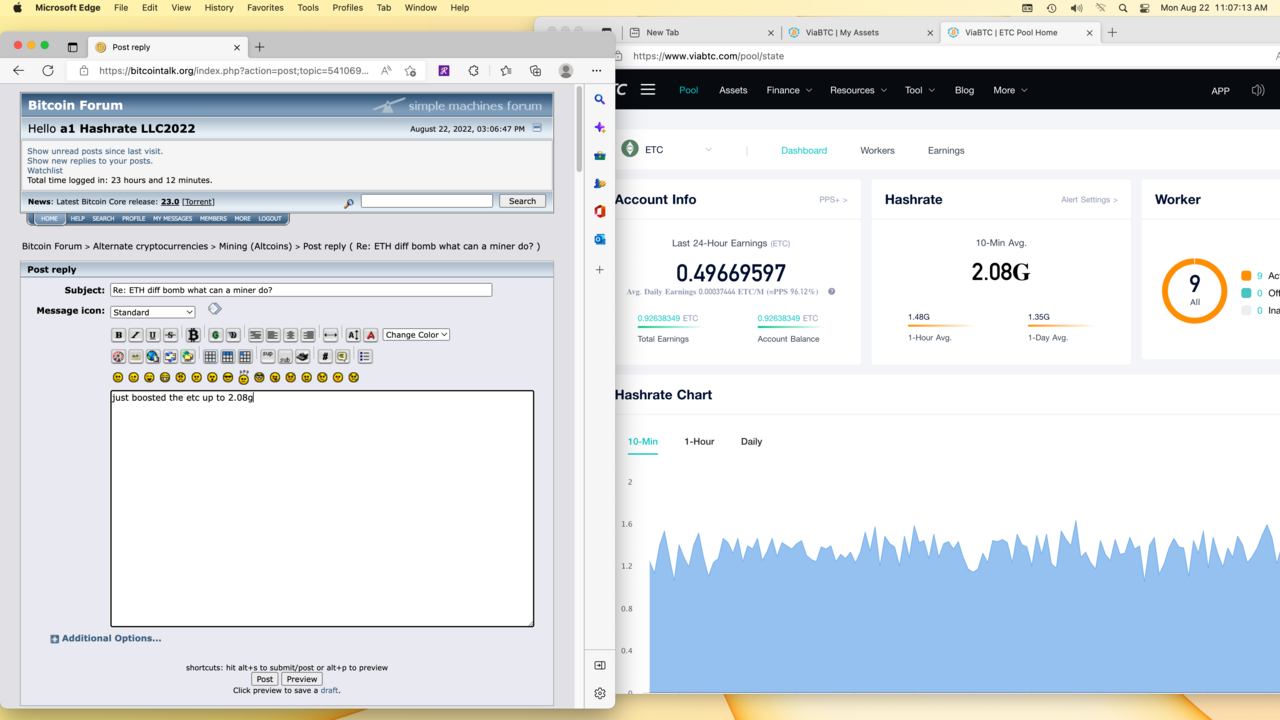Screen dimensions: 1280x720
Task: Open Edge sidebar search icon
Action: pyautogui.click(x=600, y=100)
